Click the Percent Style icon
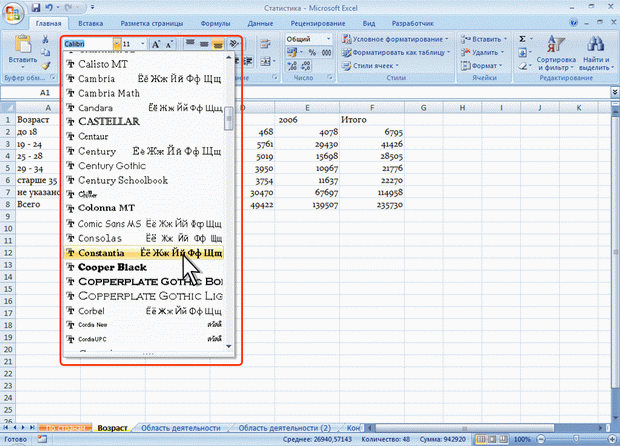This screenshot has width=620, height=446. (x=312, y=52)
